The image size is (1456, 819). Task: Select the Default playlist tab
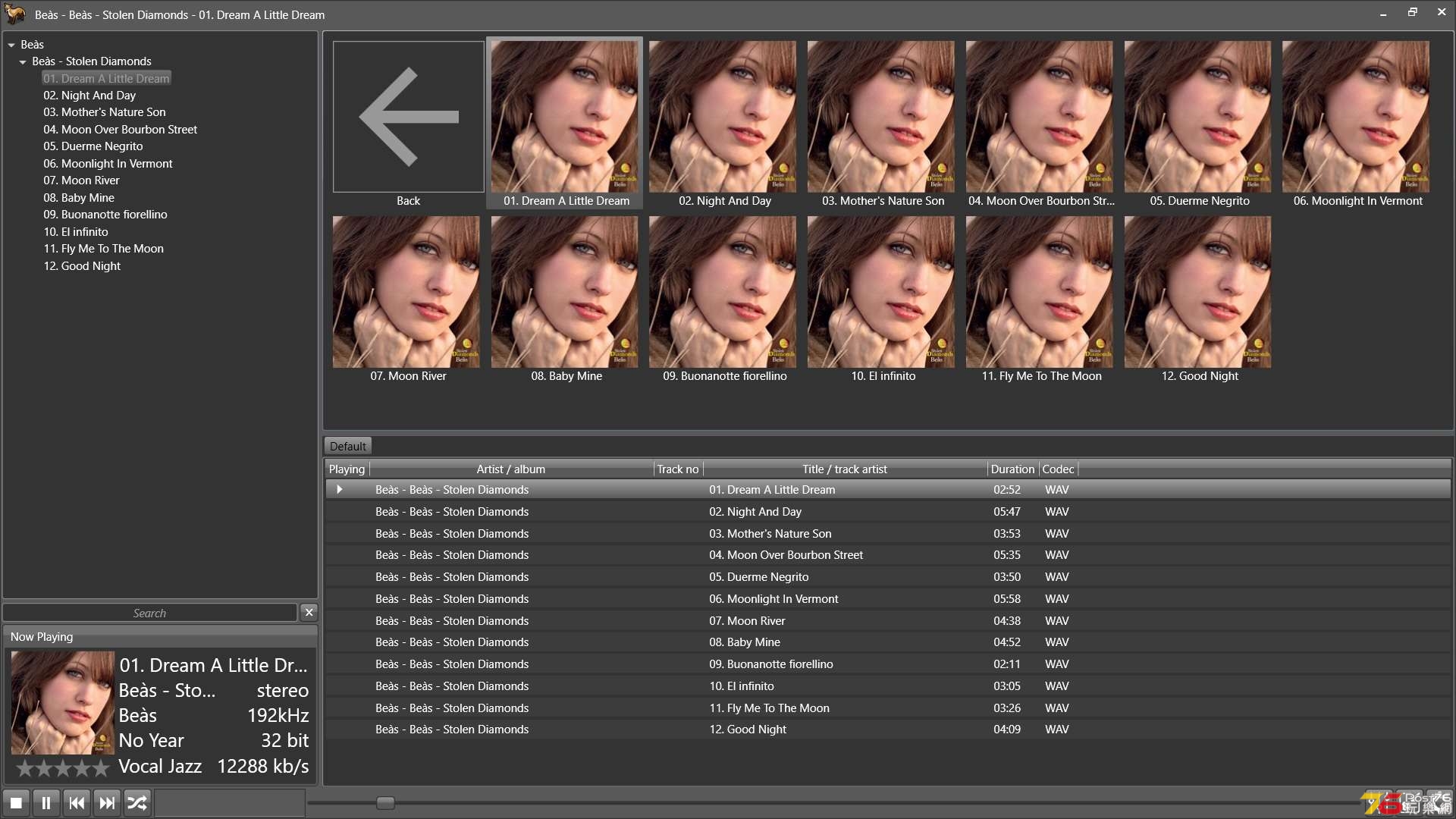(x=347, y=446)
